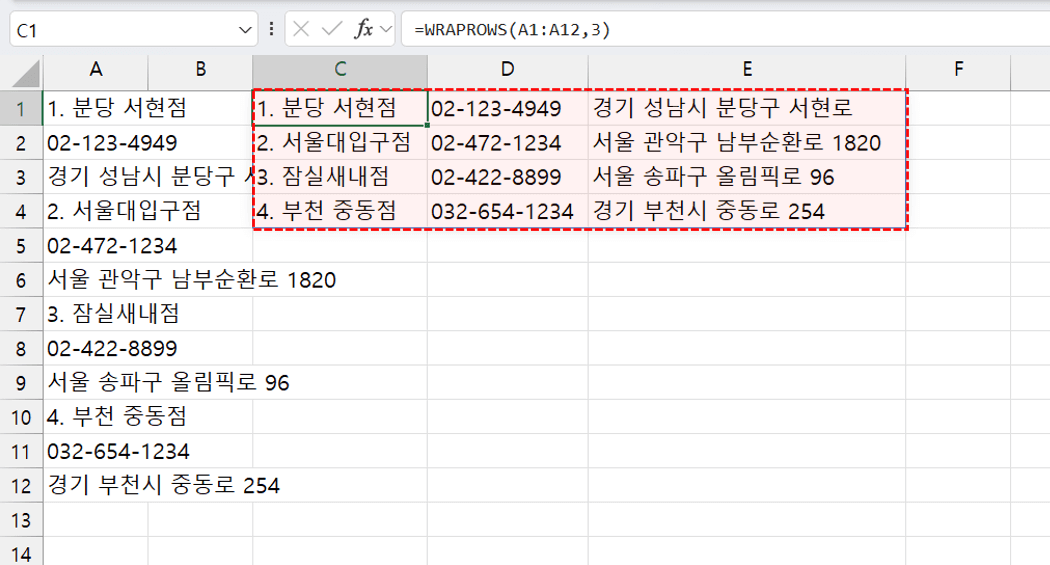
Task: Click cell E3 '서울 송파구 올림픽로 96'
Action: [x=747, y=177]
